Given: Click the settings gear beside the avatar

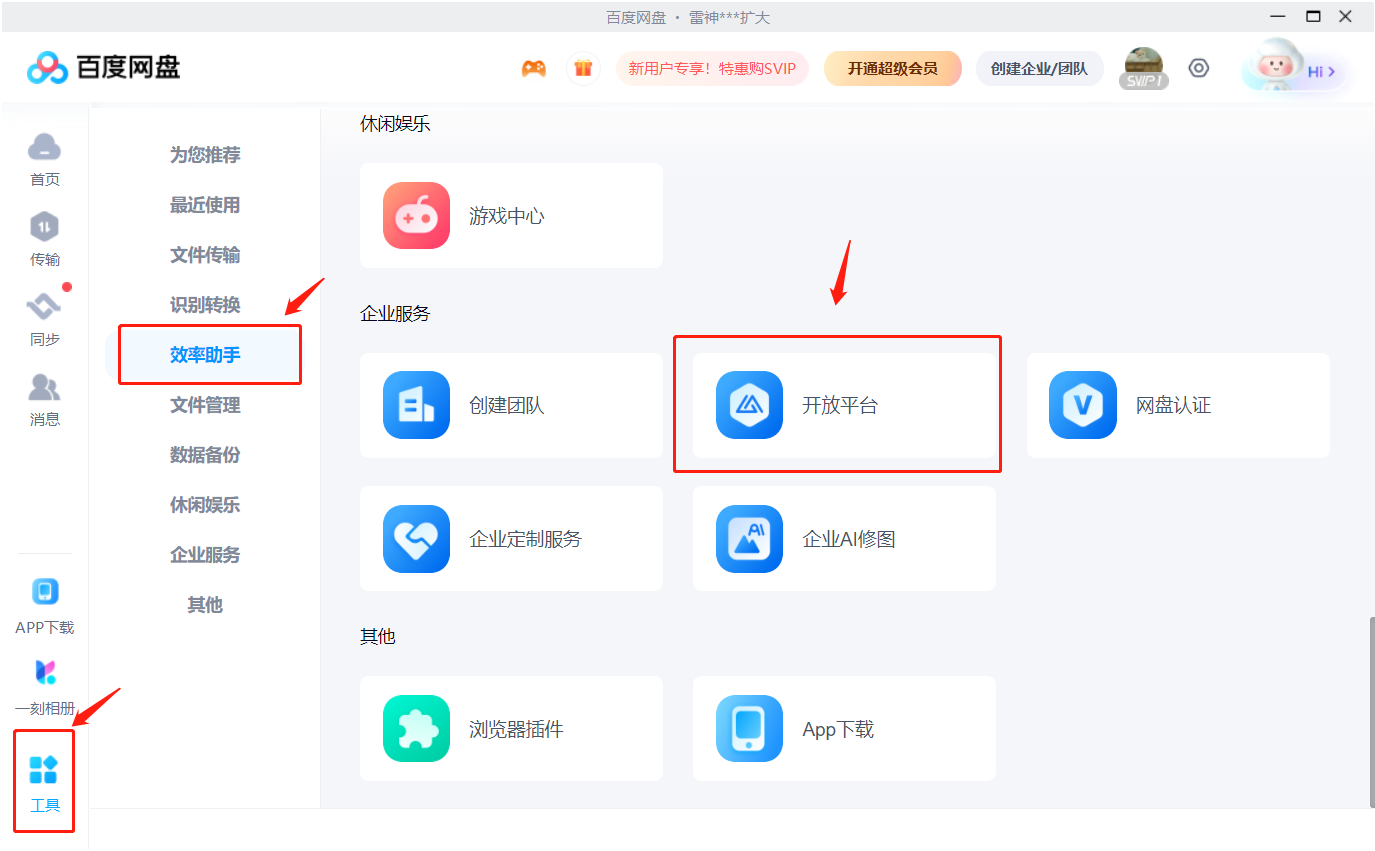Looking at the screenshot, I should coord(1199,68).
